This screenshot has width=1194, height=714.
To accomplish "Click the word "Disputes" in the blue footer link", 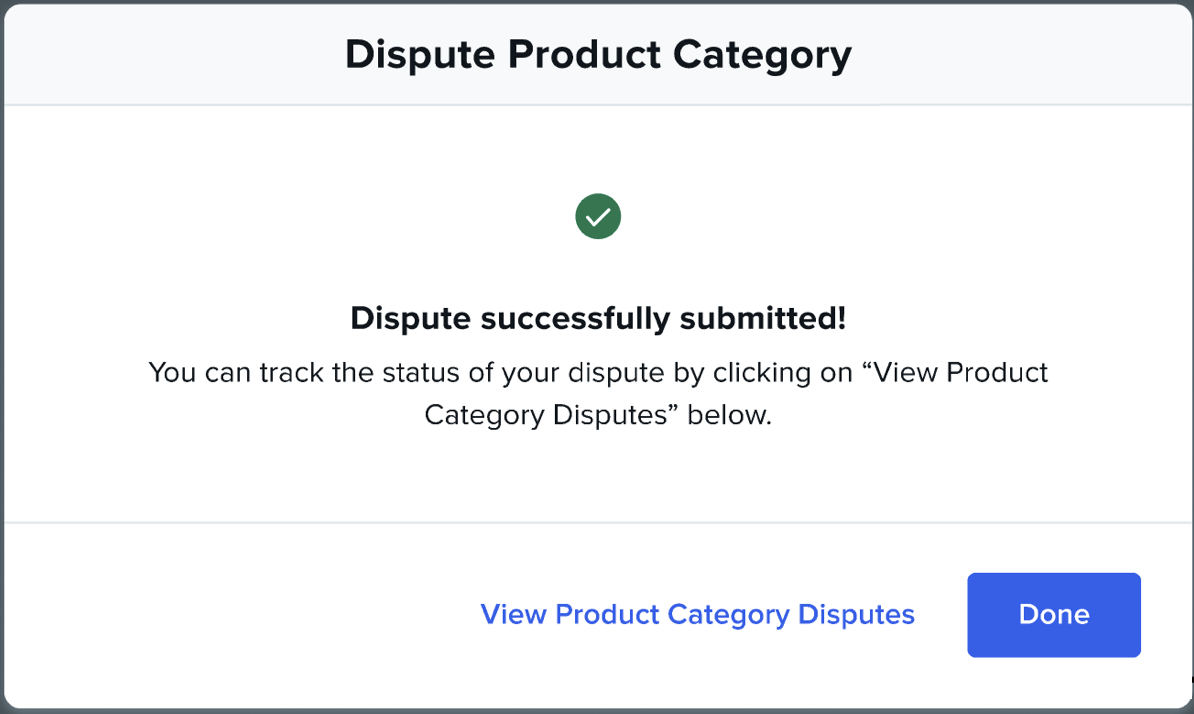I will pos(856,614).
